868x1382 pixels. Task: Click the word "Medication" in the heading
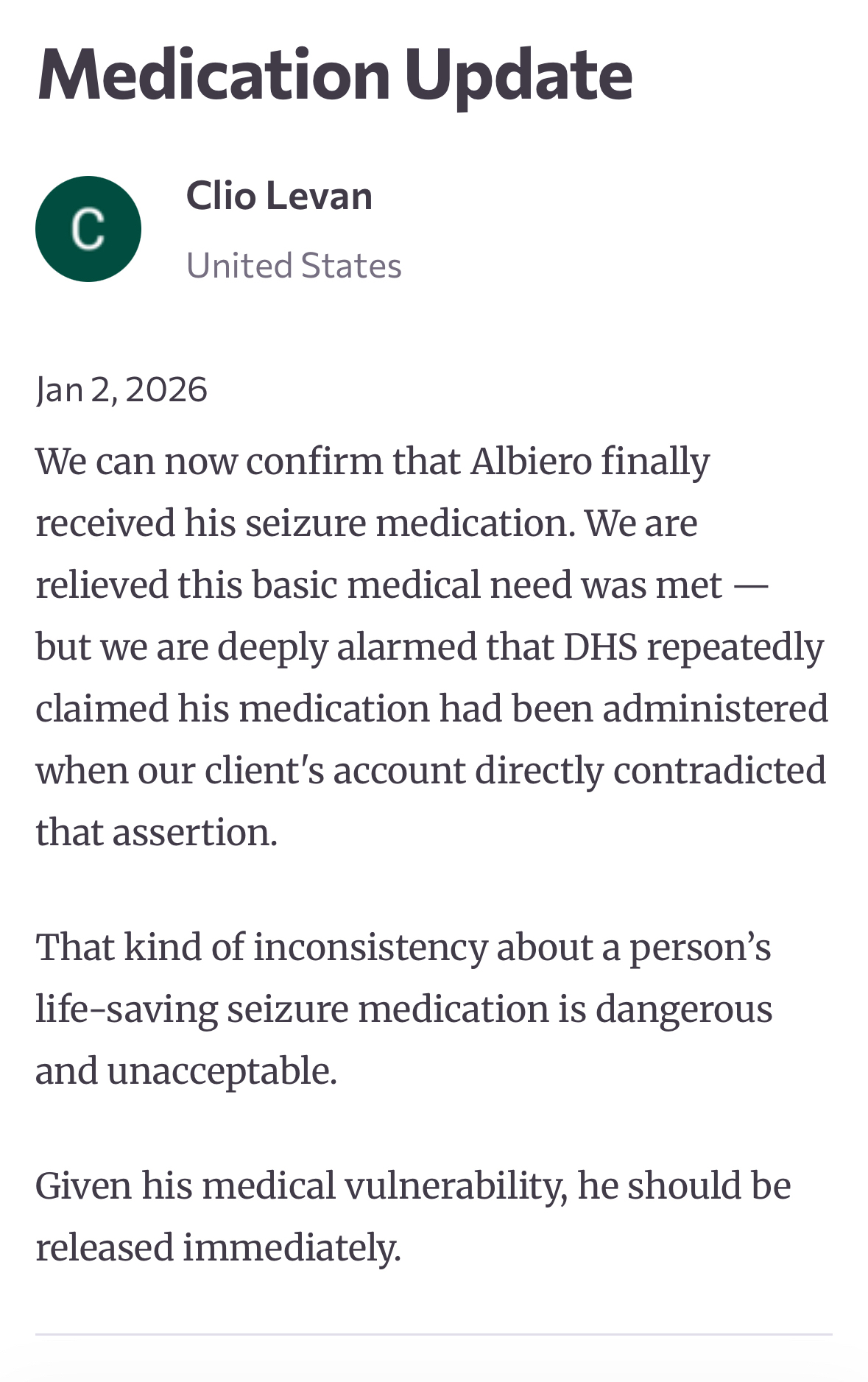[214, 75]
